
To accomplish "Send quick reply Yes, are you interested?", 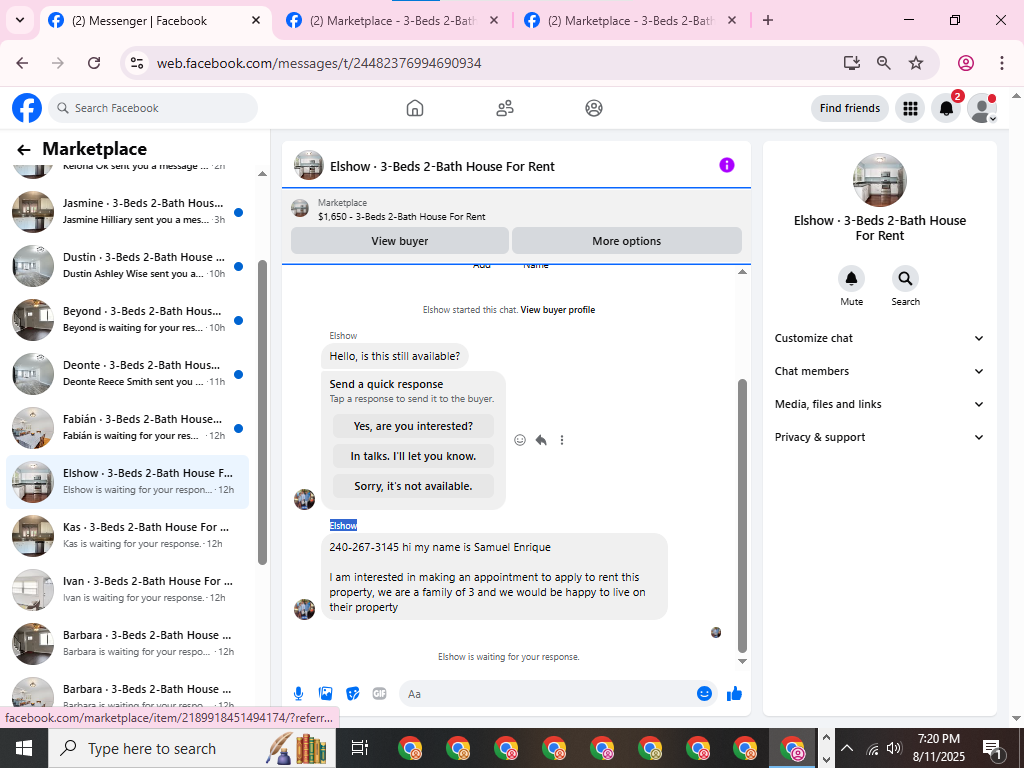I will (413, 426).
